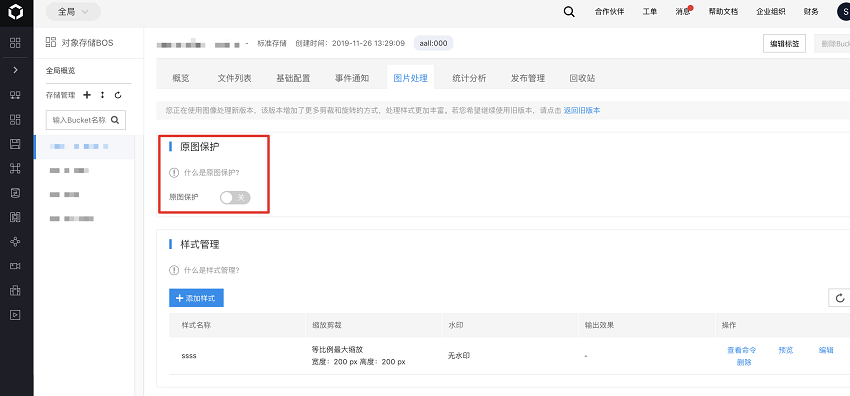Open the 统计分析 tab
The image size is (850, 396).
click(469, 78)
